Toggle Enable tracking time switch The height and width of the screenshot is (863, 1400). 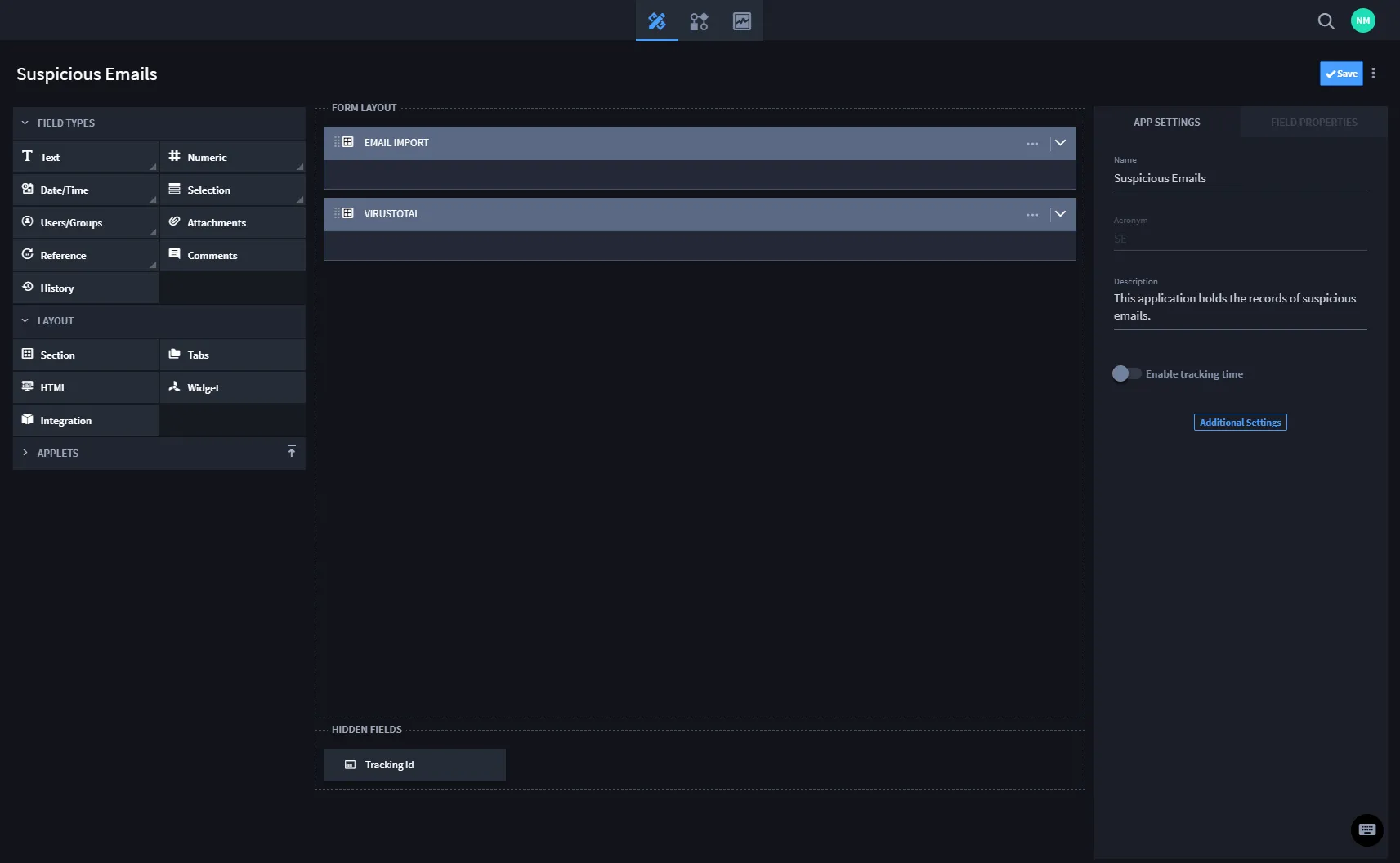[x=1126, y=373]
